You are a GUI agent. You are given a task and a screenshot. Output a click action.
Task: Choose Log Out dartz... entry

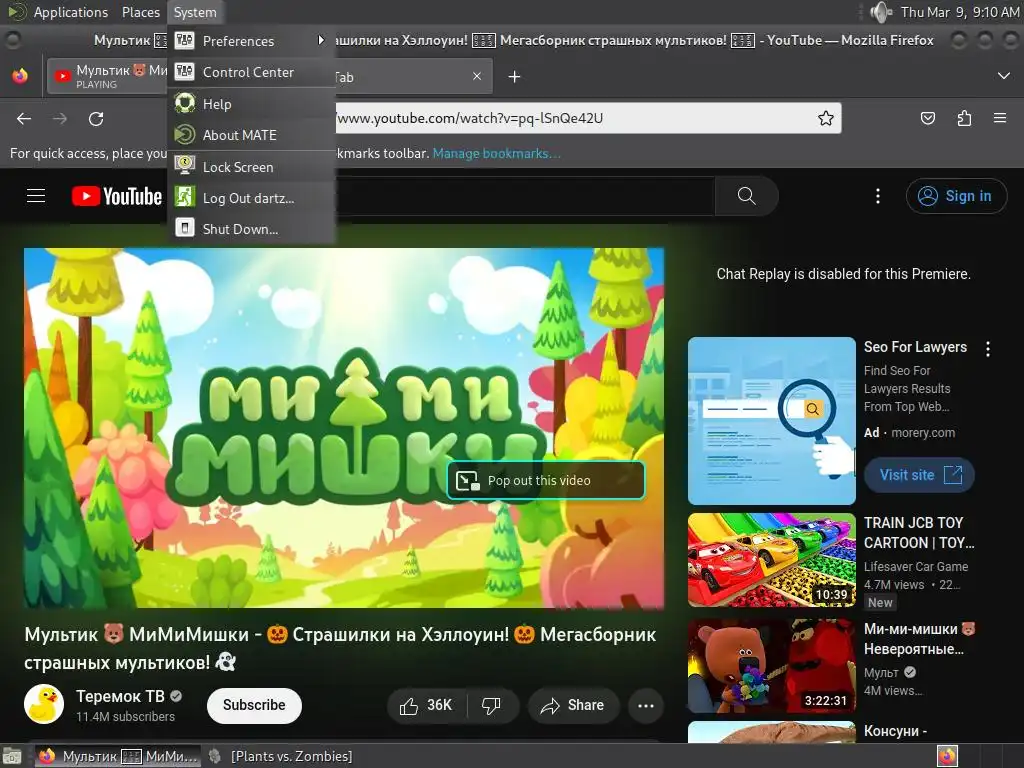[251, 198]
